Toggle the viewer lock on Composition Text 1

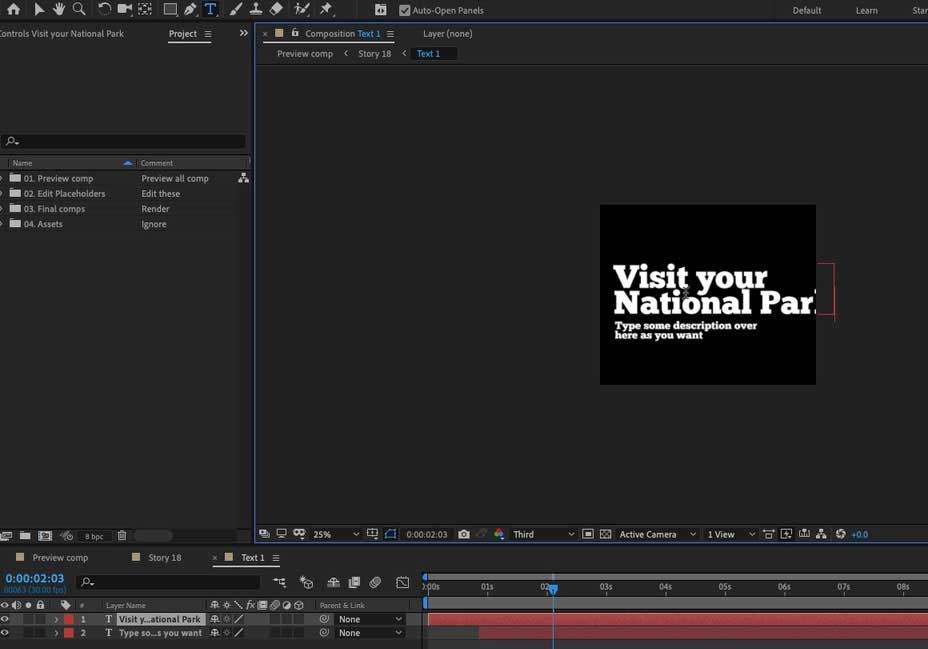[295, 33]
